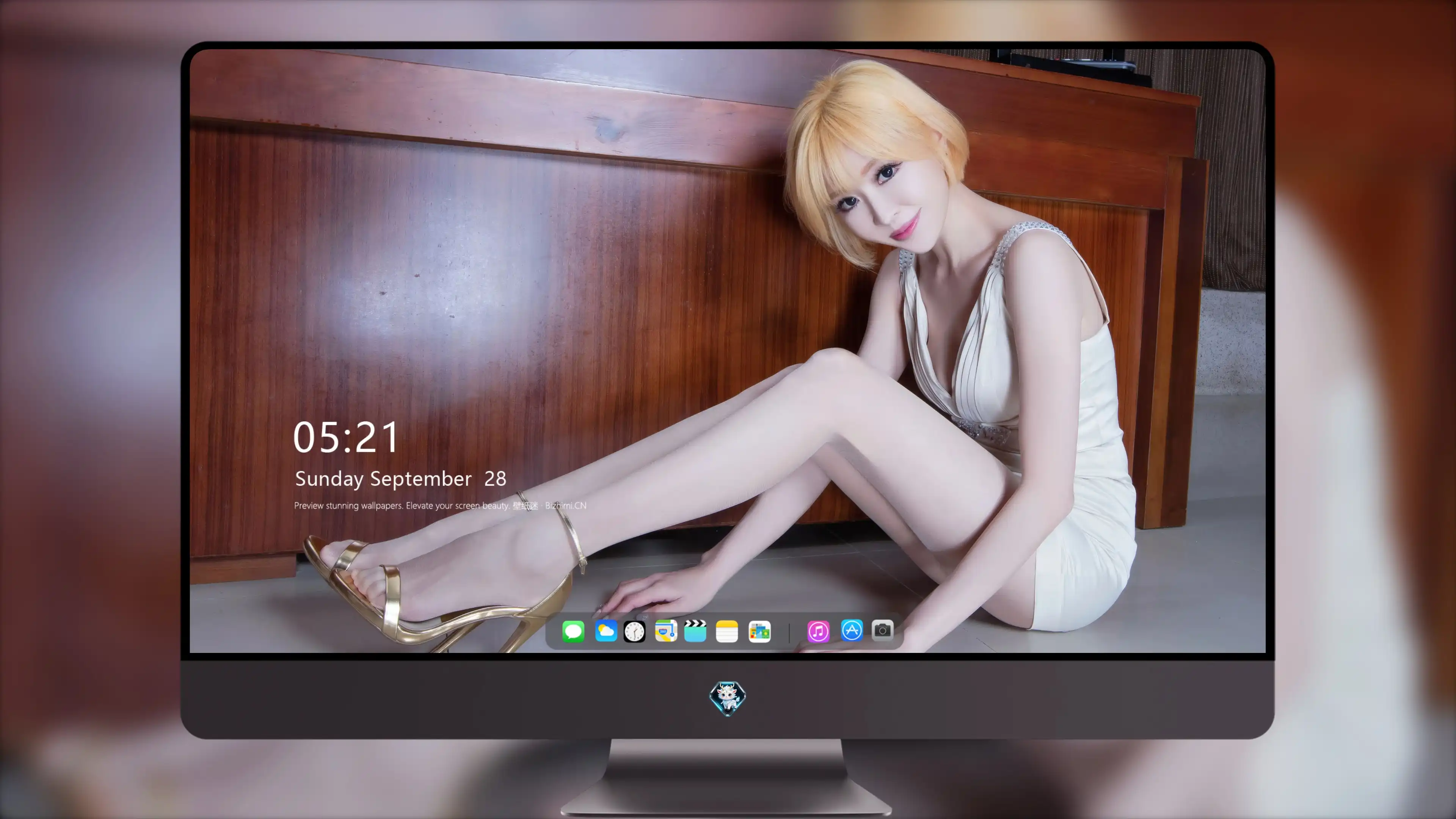Open the Camera app in the dock
1456x819 pixels.
pyautogui.click(x=882, y=630)
